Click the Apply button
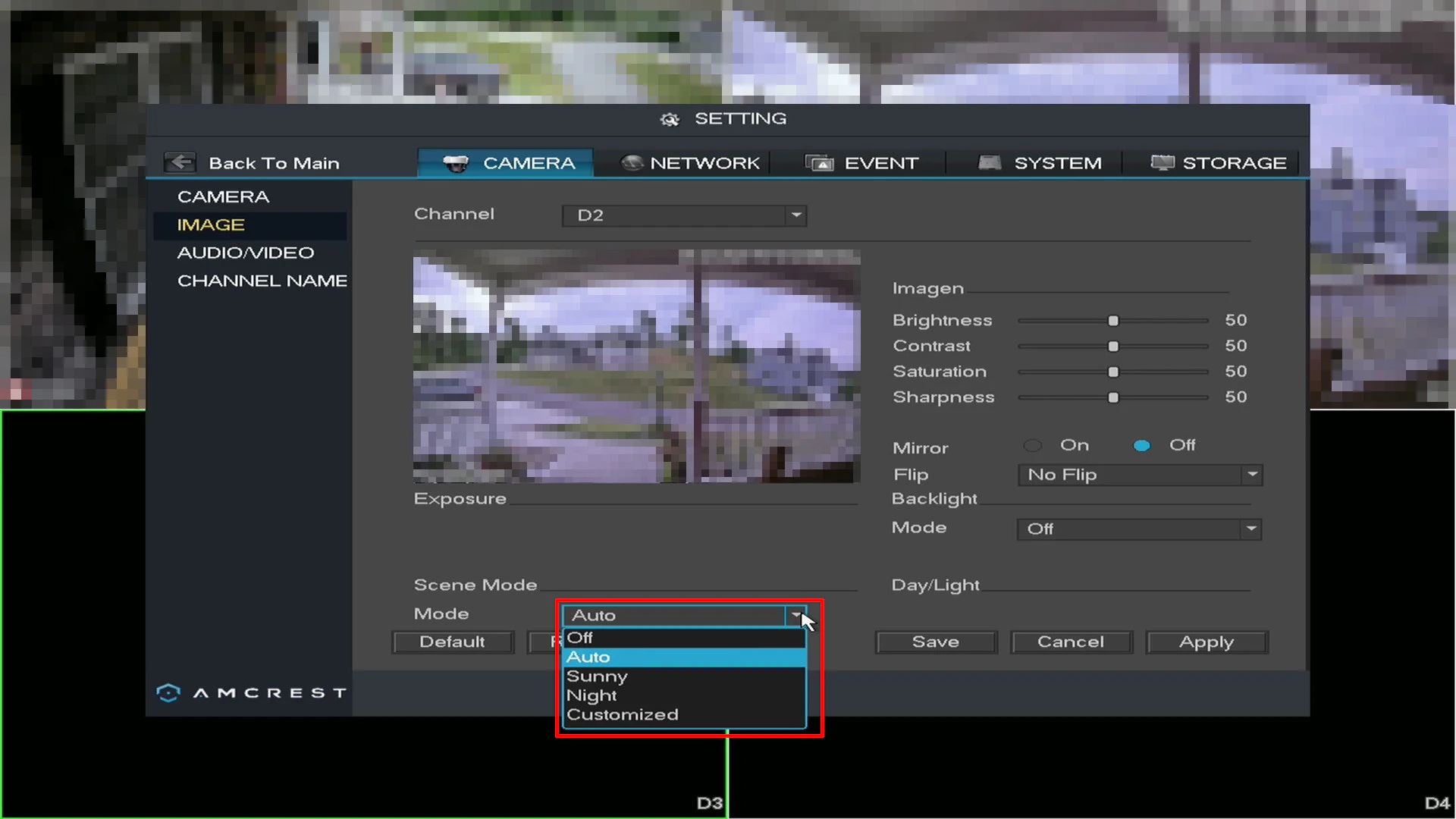 pyautogui.click(x=1207, y=642)
